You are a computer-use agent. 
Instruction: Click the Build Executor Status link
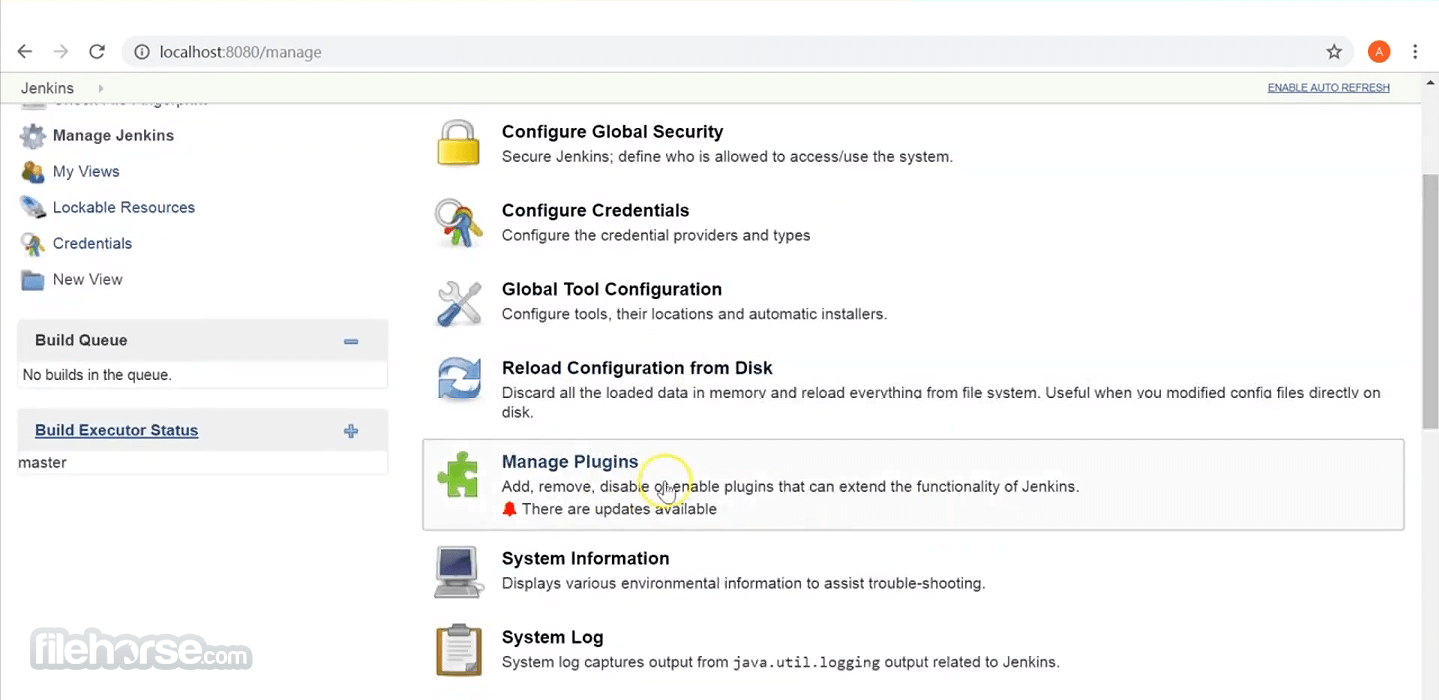116,431
